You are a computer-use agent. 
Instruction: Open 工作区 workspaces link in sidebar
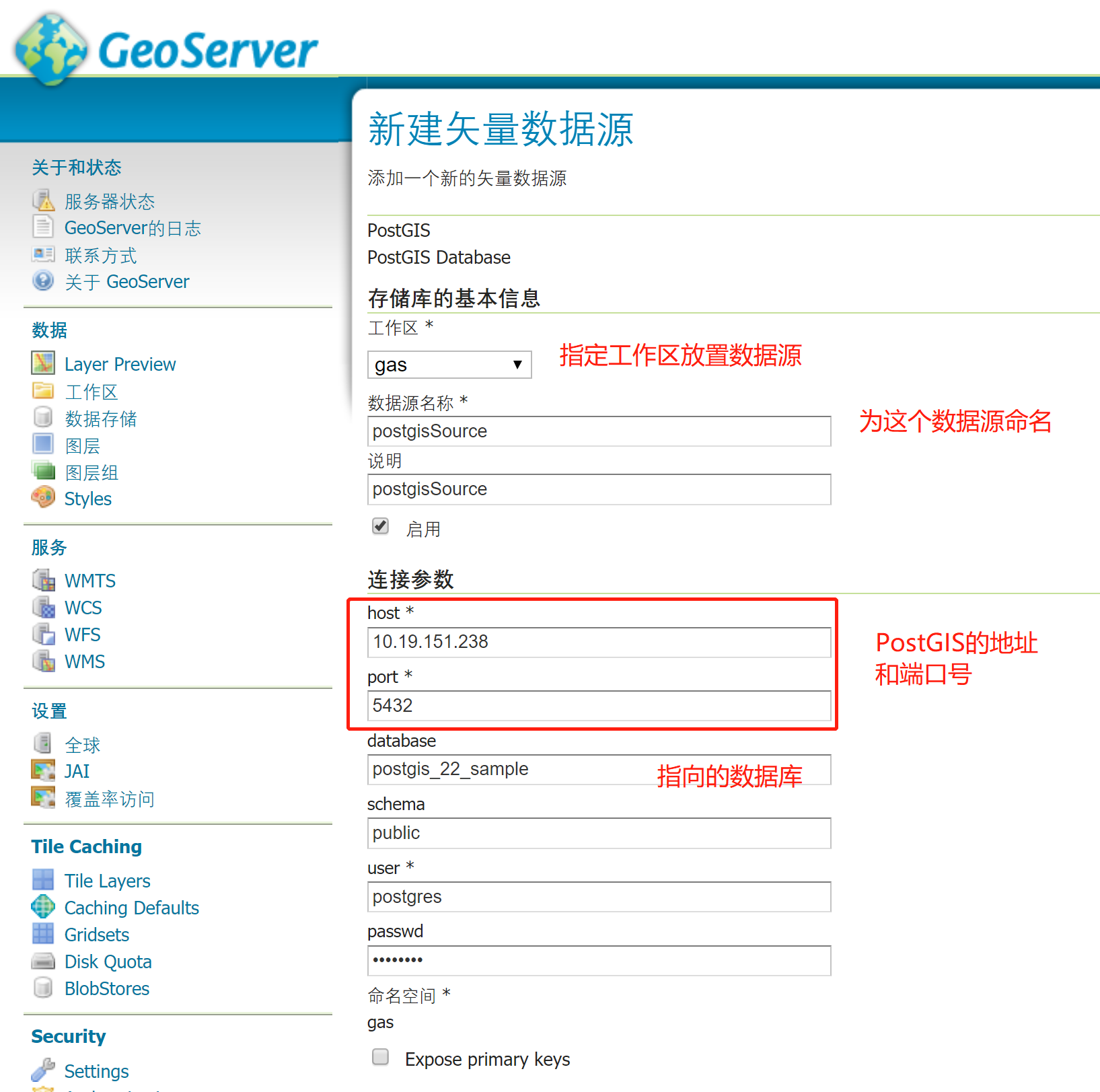click(x=91, y=392)
